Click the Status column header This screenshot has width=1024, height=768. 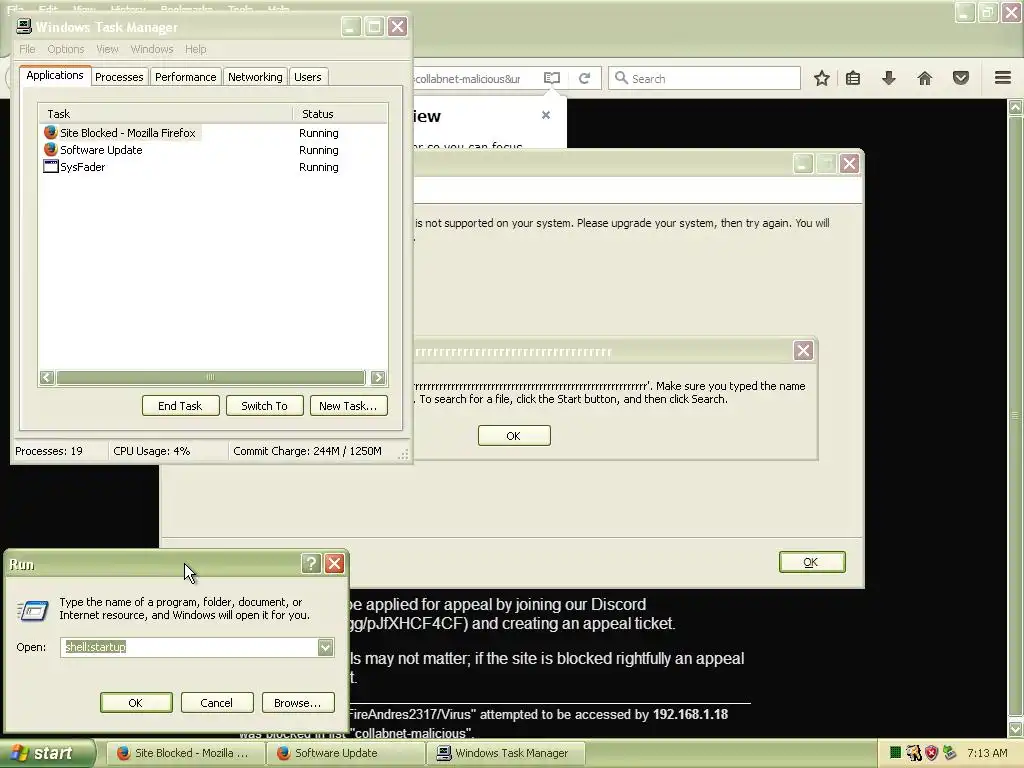pos(340,114)
